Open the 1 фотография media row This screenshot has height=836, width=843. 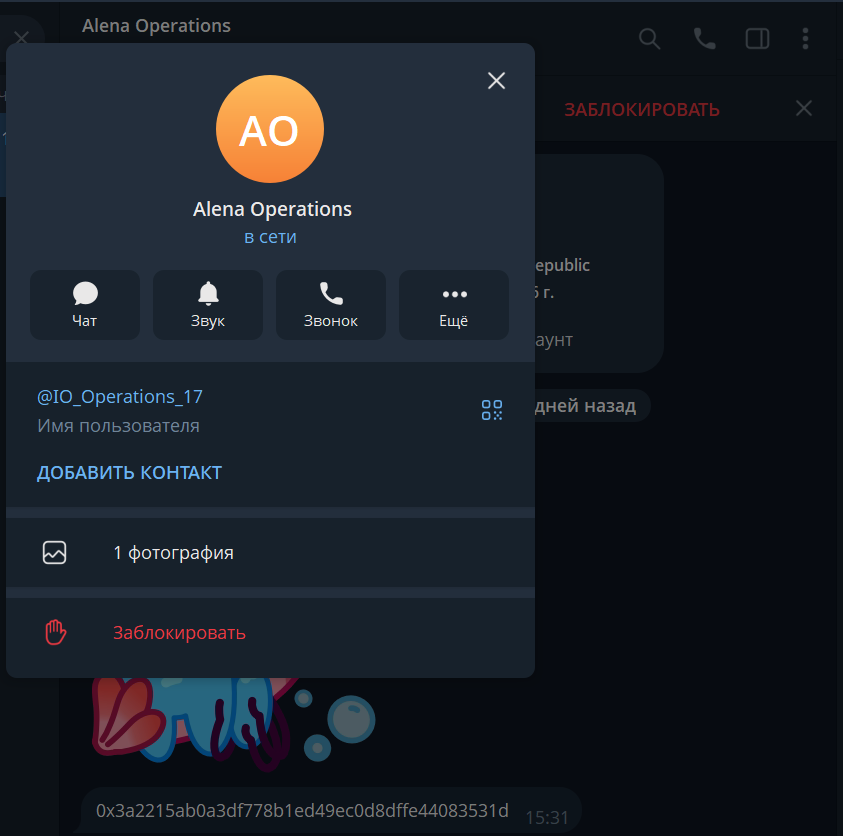[x=270, y=553]
